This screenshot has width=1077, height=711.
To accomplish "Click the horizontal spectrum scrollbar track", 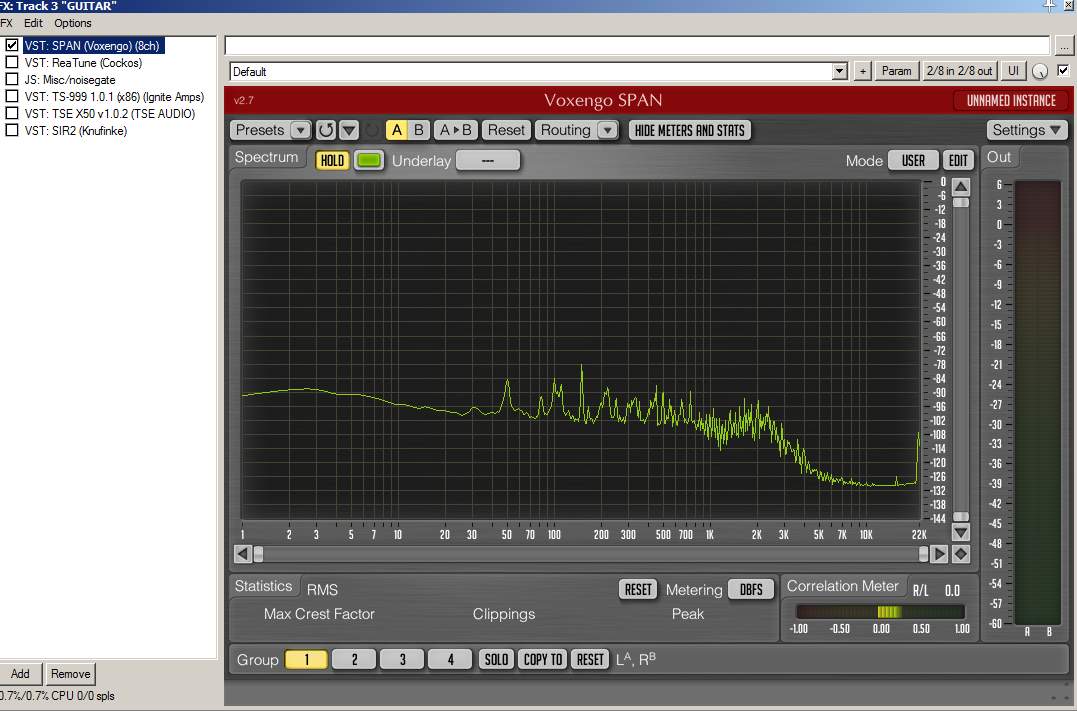I will click(590, 554).
